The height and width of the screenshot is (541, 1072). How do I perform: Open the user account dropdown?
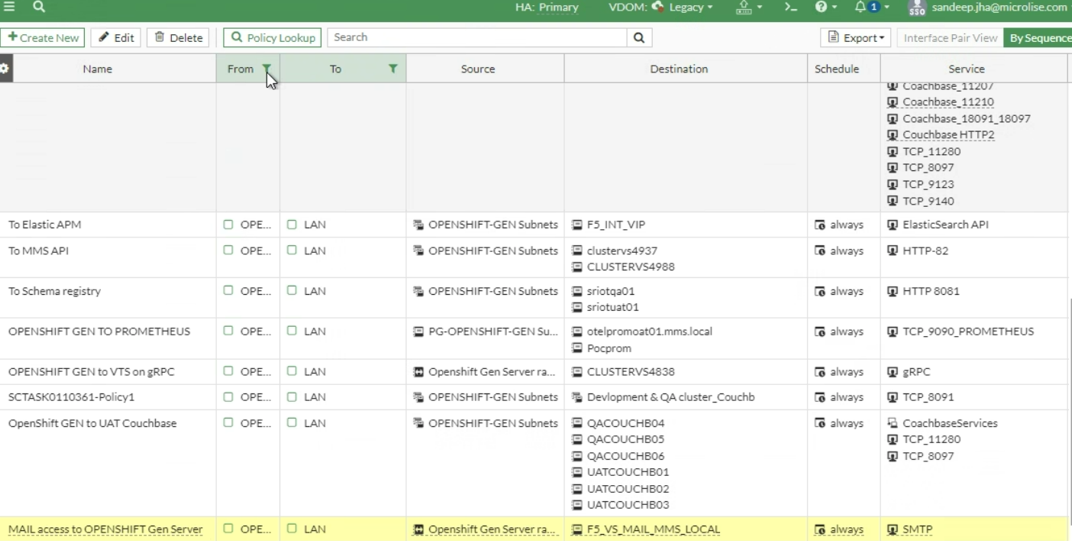tap(988, 7)
